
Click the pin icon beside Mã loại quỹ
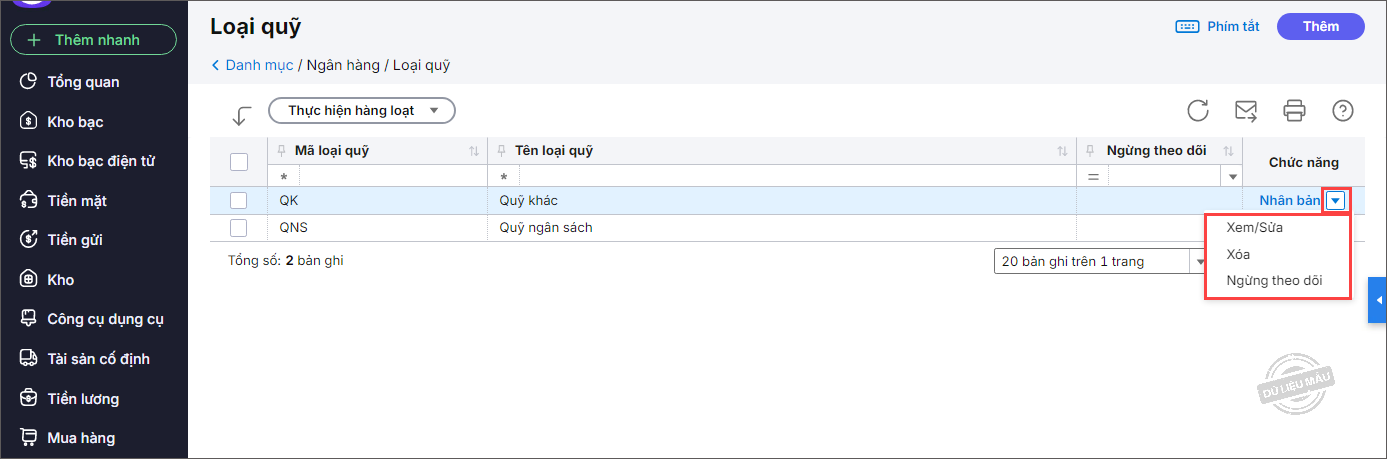click(x=281, y=151)
